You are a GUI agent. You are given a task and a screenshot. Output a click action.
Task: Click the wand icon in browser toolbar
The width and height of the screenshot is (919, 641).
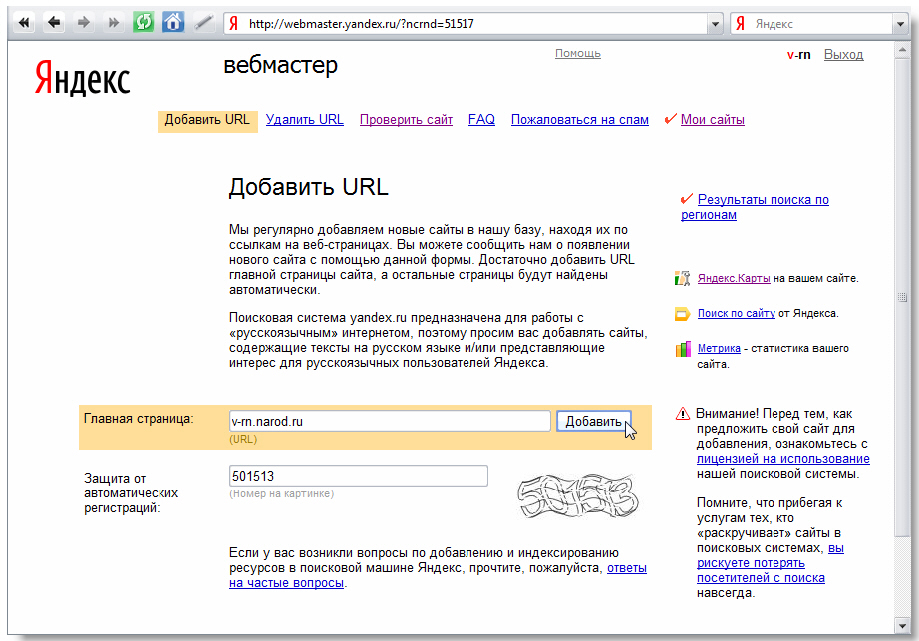[203, 22]
